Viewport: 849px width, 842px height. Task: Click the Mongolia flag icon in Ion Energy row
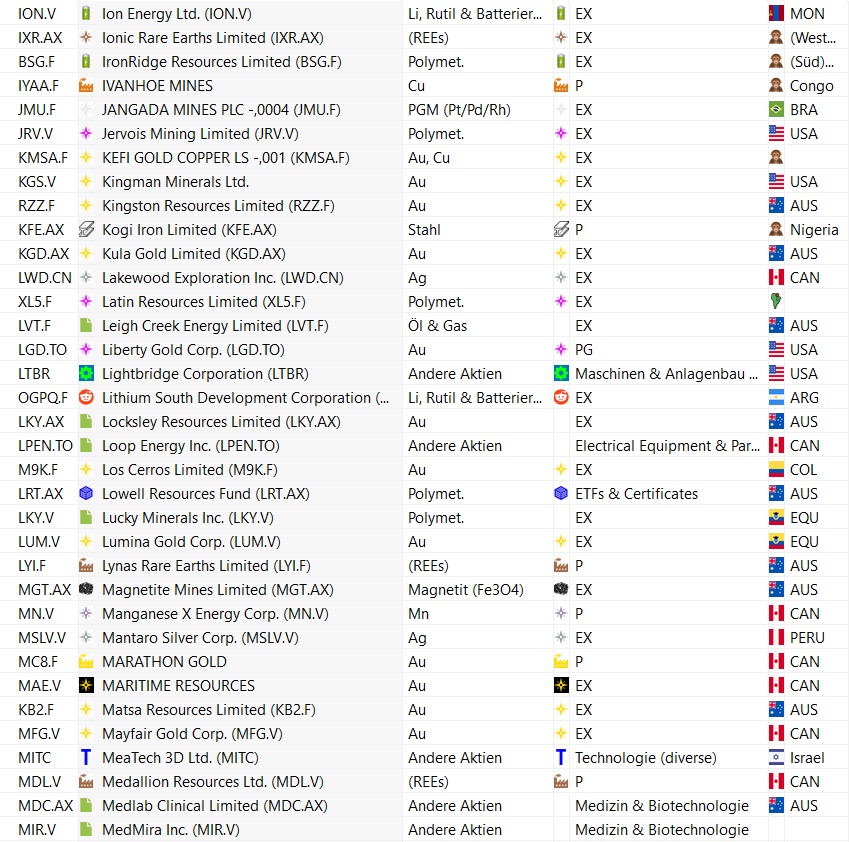point(776,14)
